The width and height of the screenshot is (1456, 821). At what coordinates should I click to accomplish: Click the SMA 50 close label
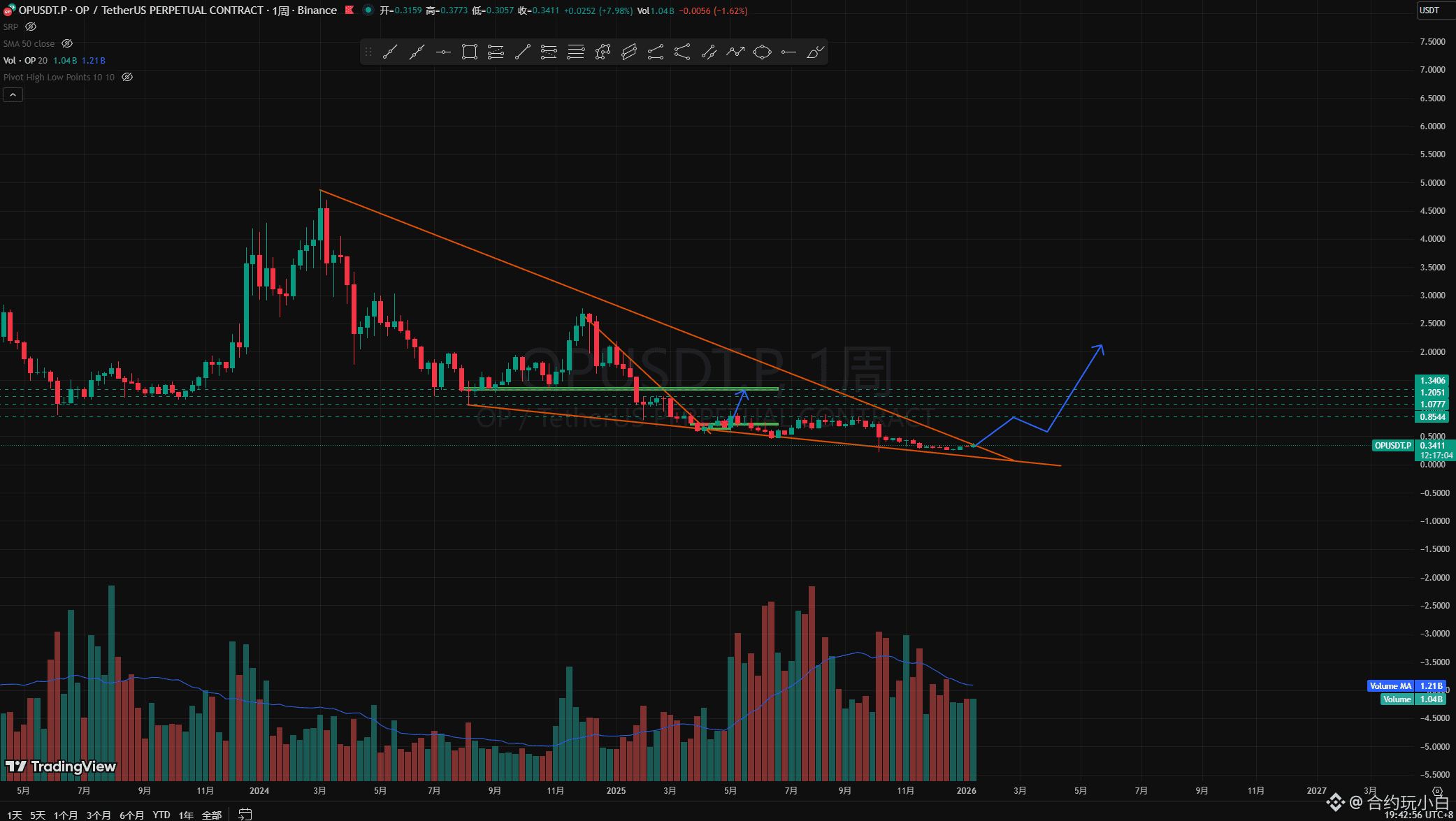pyautogui.click(x=29, y=43)
